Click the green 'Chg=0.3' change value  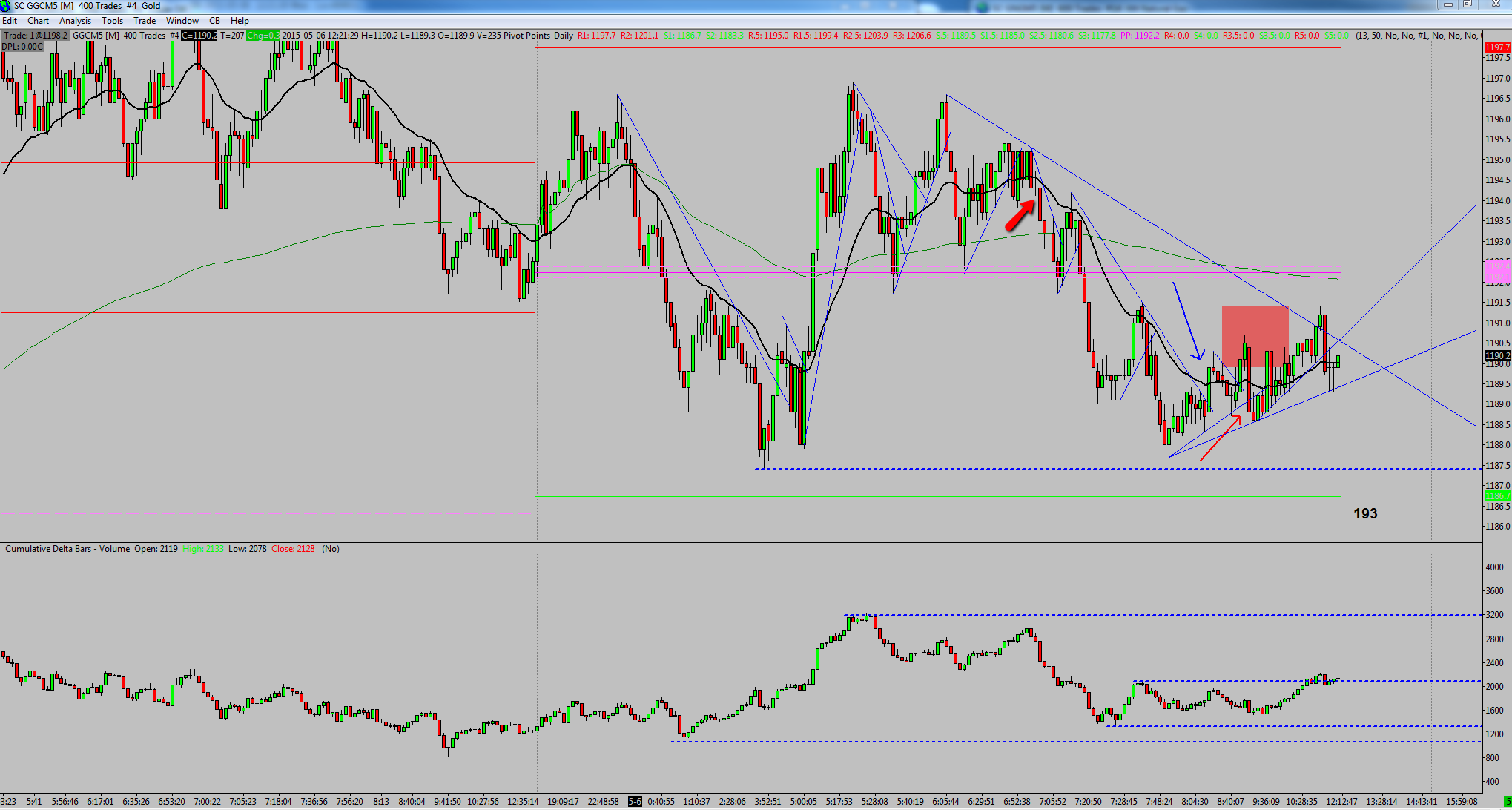click(x=263, y=36)
